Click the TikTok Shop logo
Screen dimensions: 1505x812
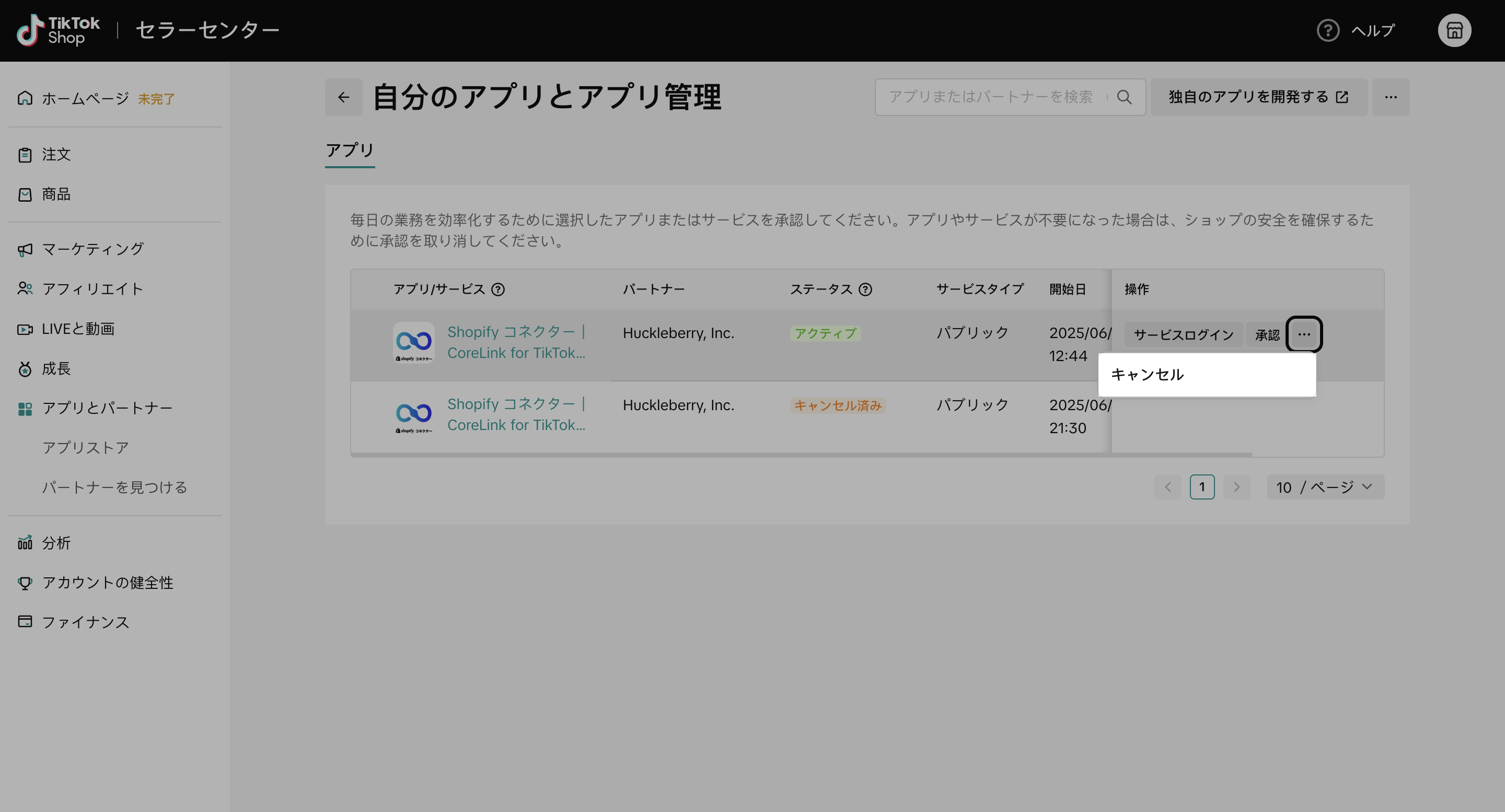click(x=59, y=30)
